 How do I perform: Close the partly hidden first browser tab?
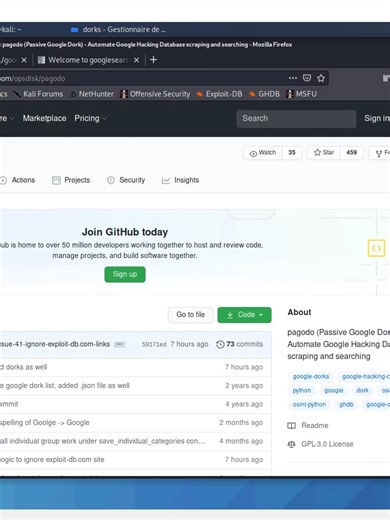(24, 60)
